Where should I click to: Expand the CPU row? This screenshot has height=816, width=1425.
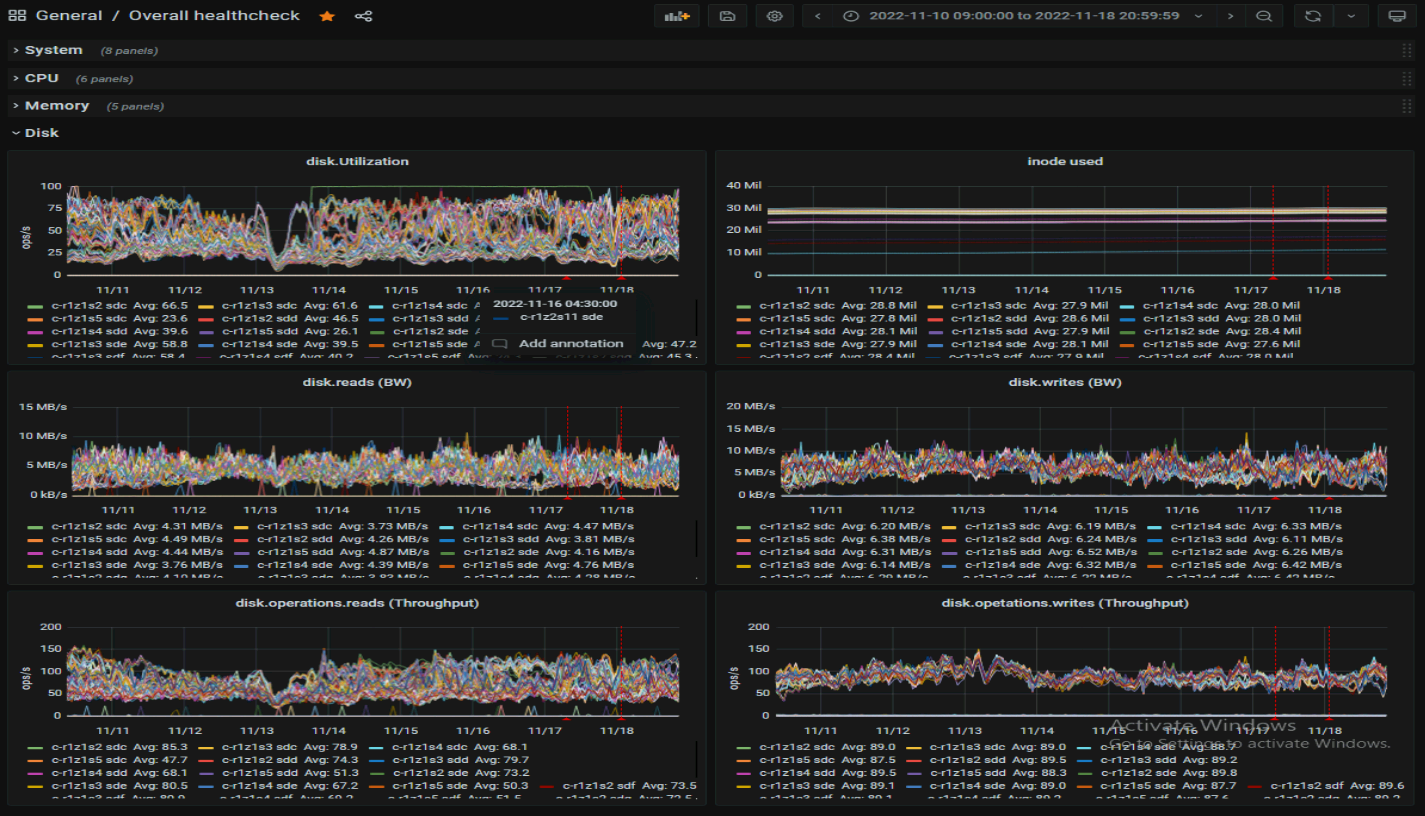[x=42, y=78]
